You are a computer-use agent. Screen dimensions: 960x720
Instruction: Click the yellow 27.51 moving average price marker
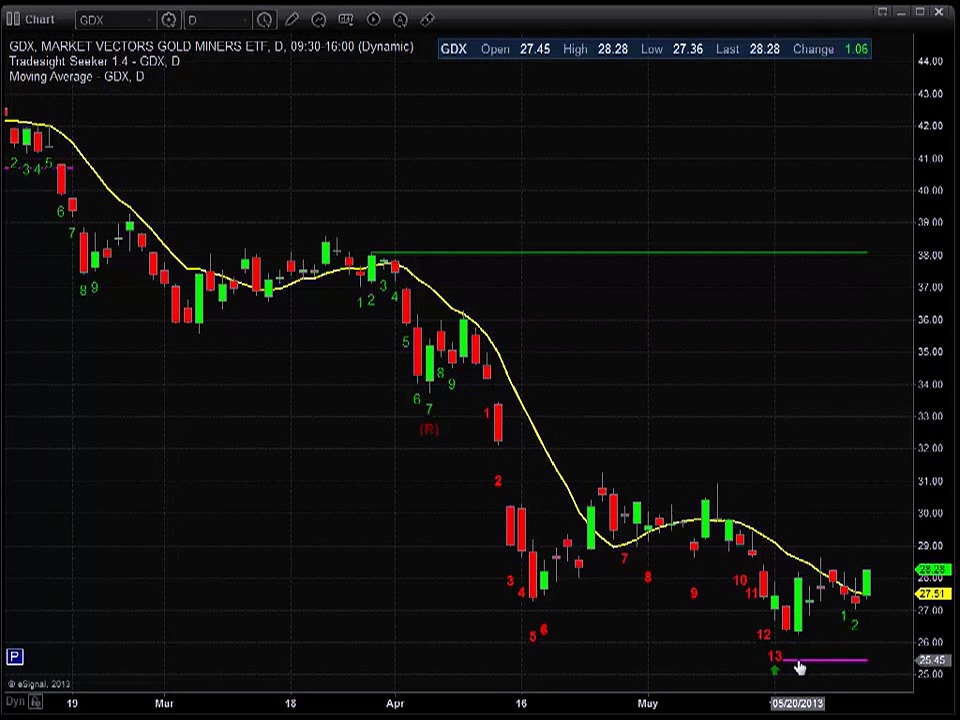931,594
